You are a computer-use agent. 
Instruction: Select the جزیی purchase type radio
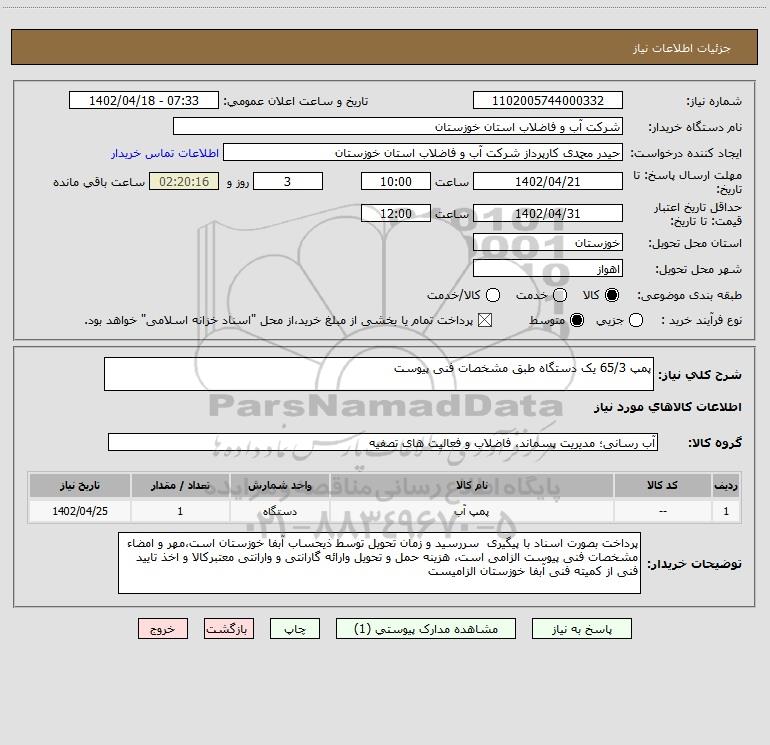pos(636,320)
